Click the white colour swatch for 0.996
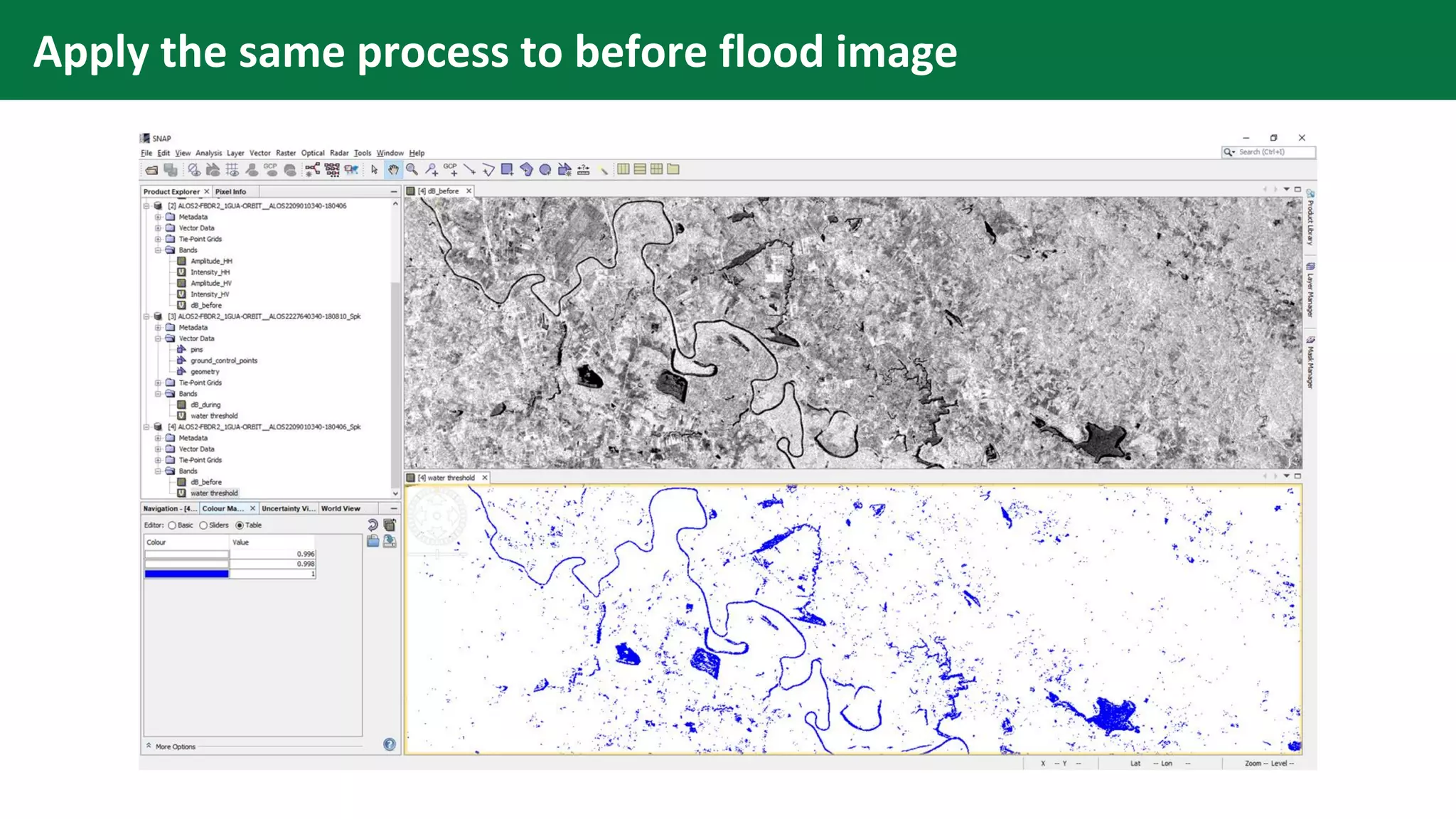The image size is (1456, 819). (187, 554)
